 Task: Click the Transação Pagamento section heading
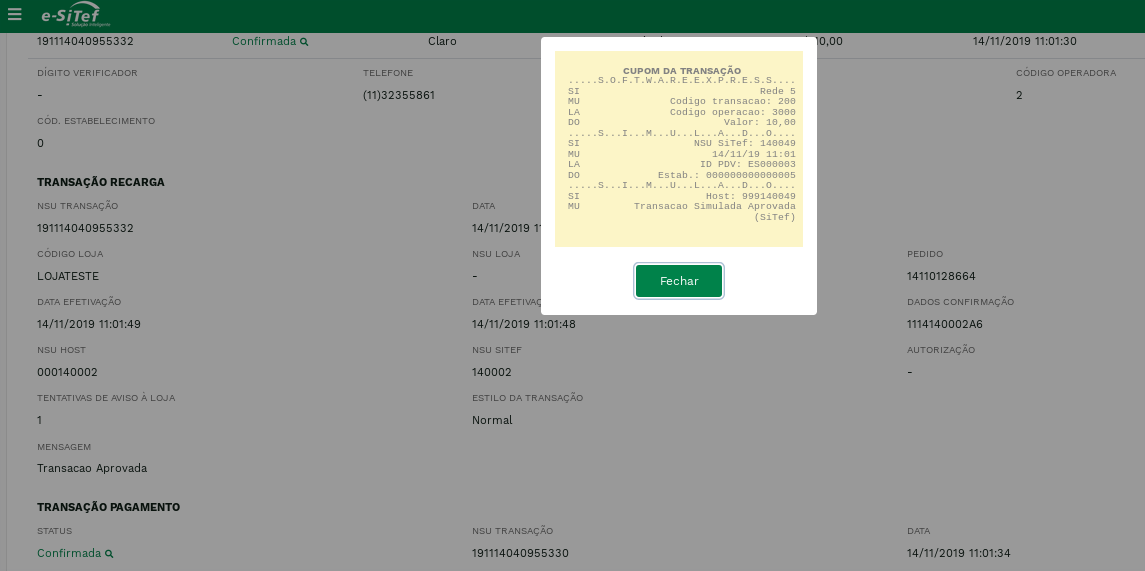108,507
